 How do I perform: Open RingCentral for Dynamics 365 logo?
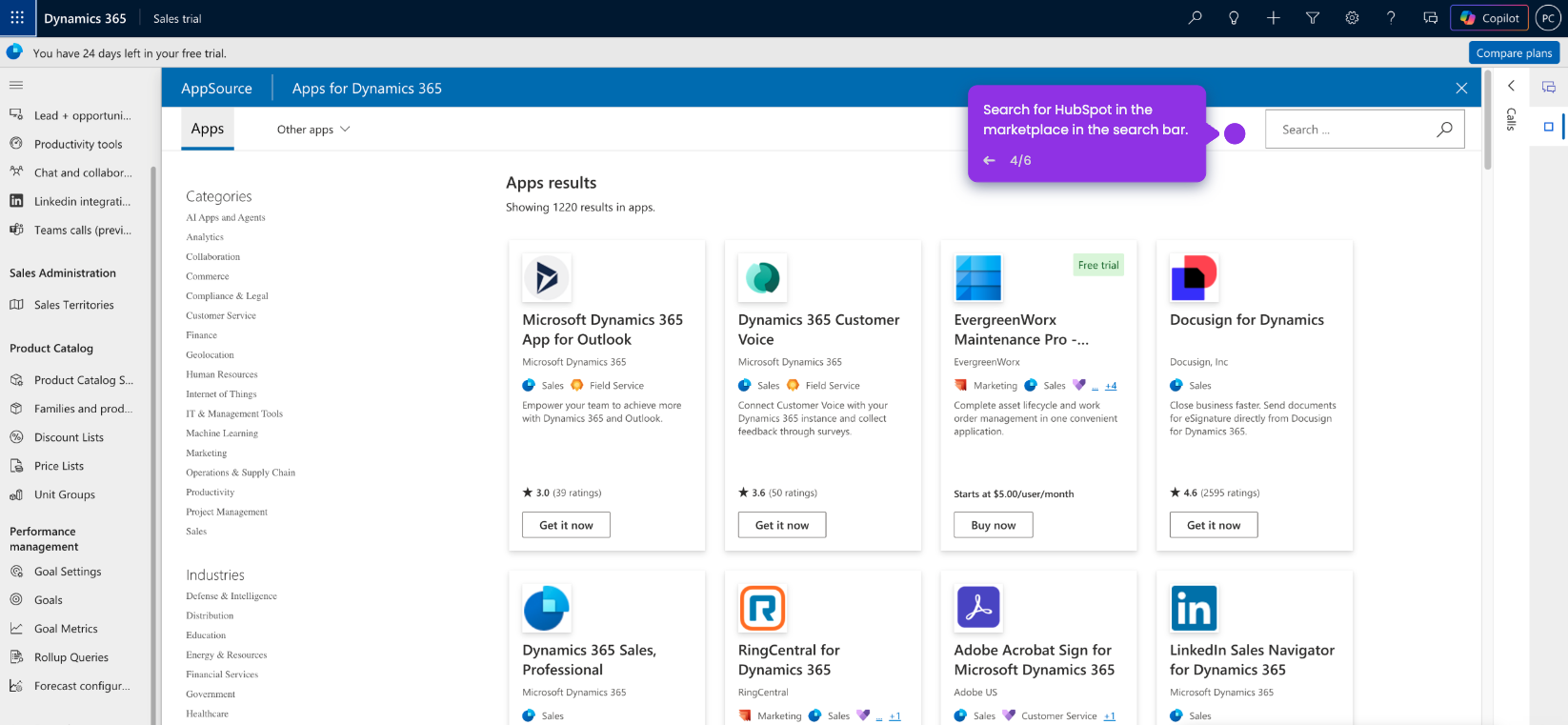coord(762,608)
